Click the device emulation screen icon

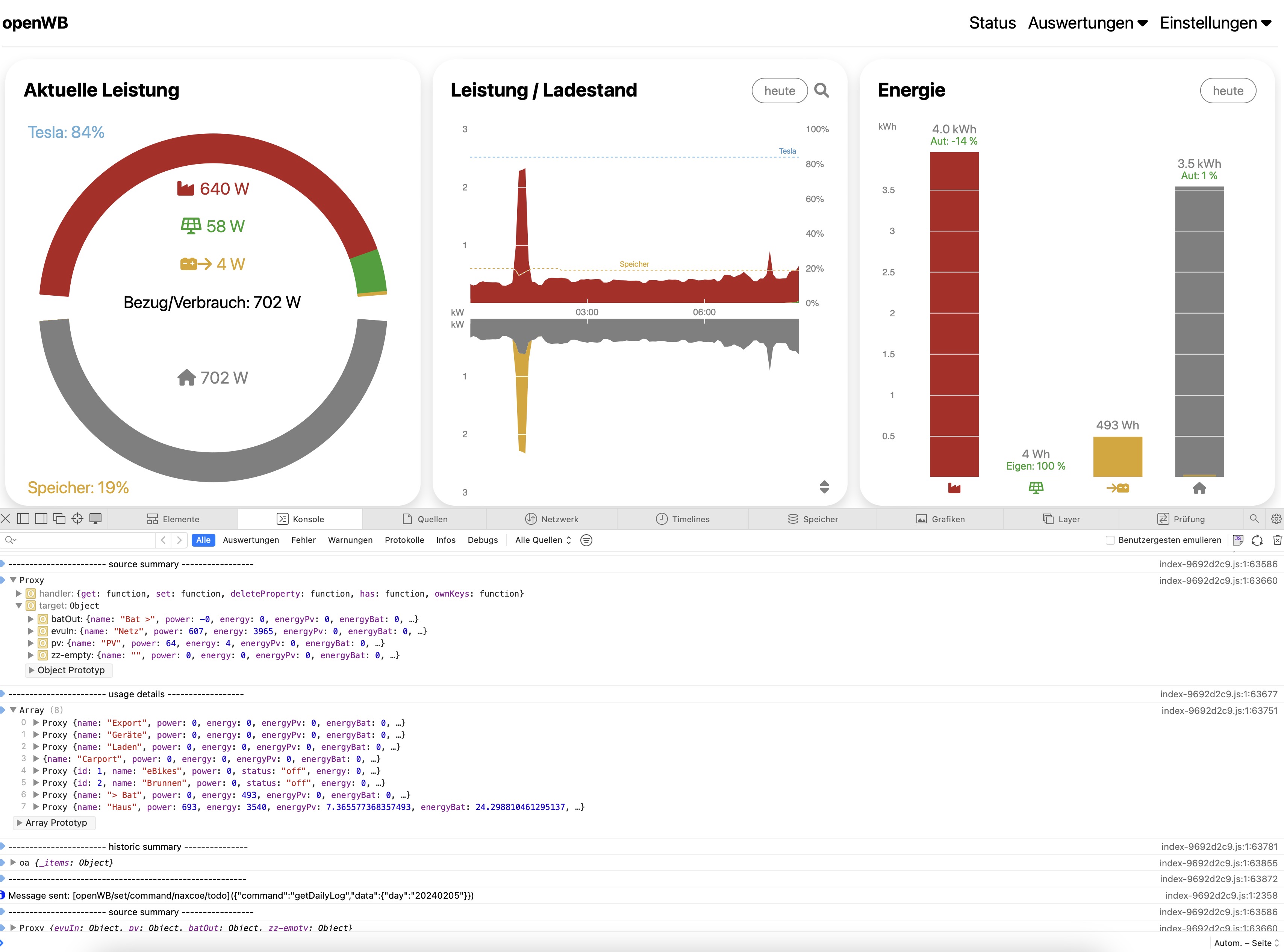[96, 519]
